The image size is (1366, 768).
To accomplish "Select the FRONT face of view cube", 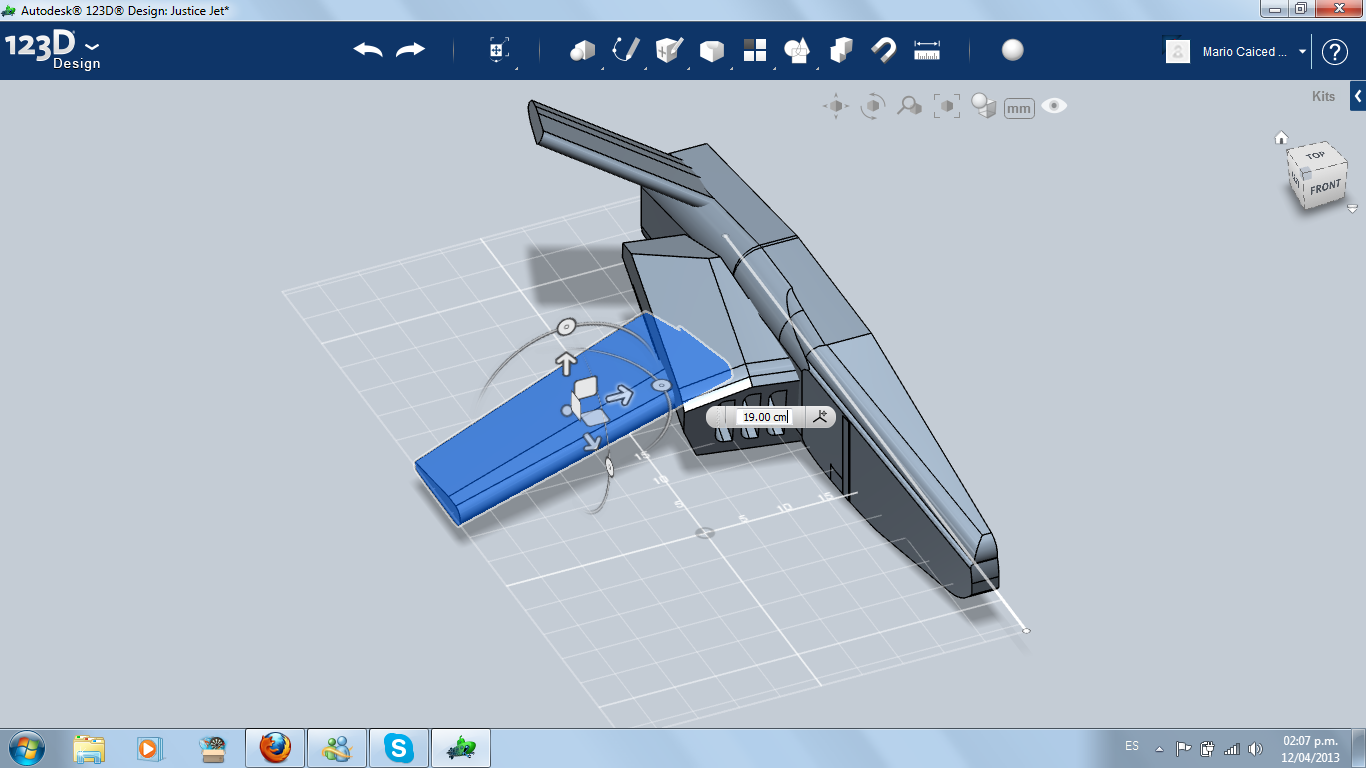I will [x=1325, y=188].
